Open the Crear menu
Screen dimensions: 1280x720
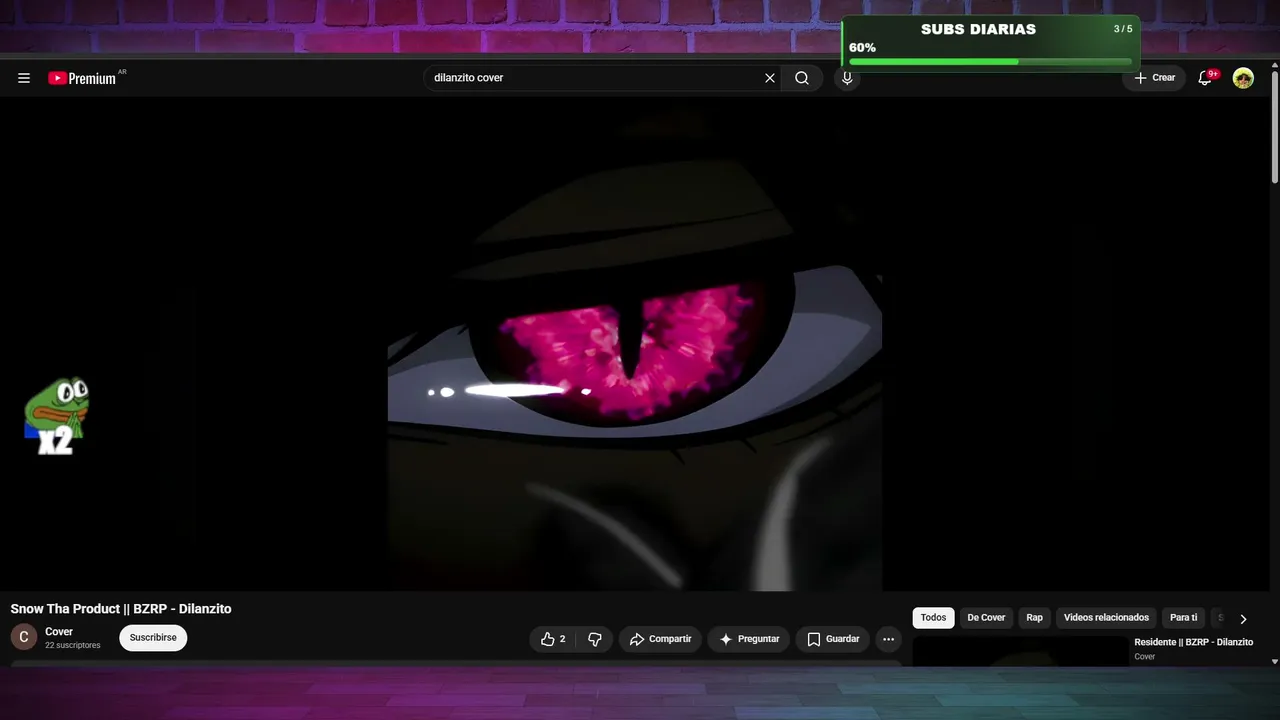click(1155, 78)
